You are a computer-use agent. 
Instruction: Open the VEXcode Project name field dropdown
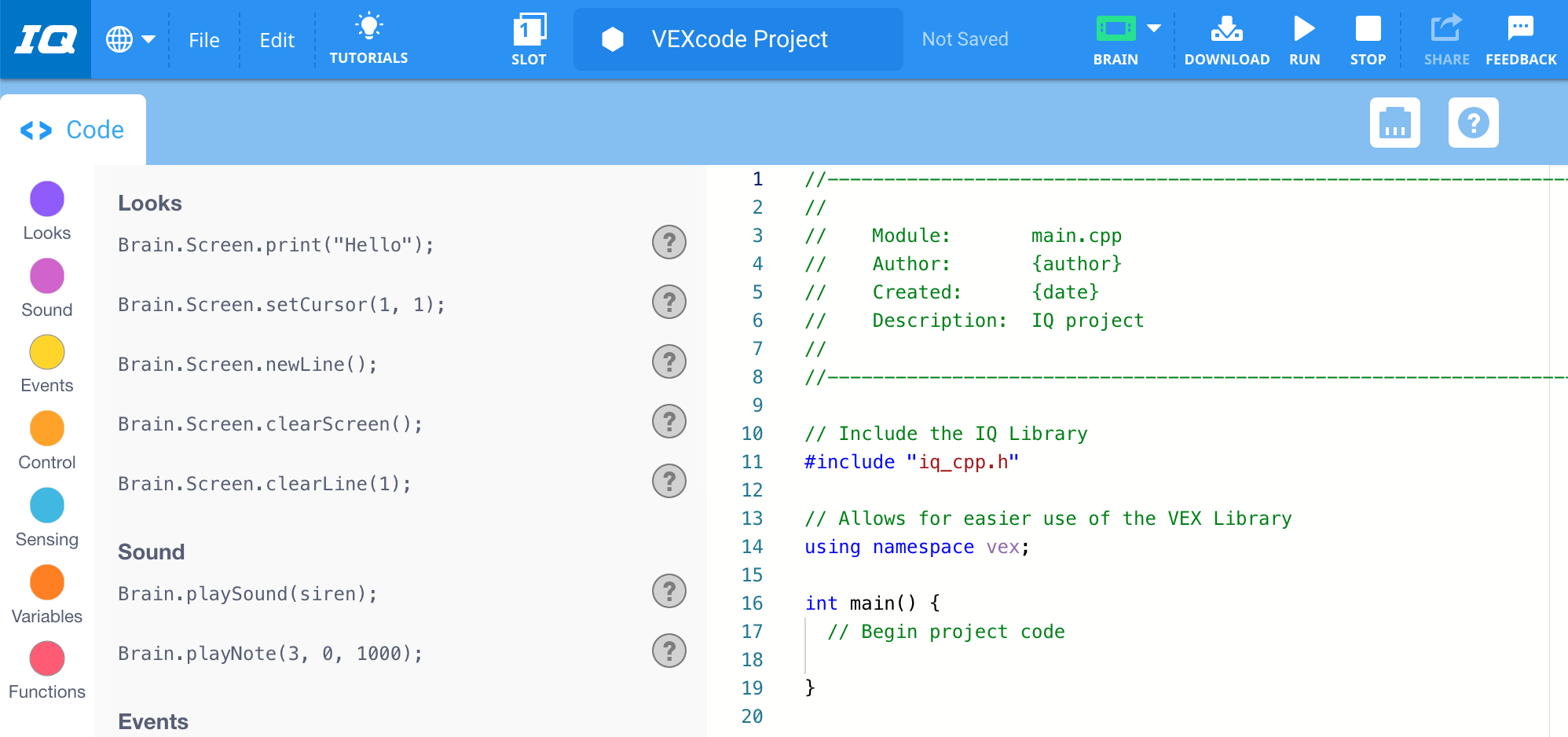tap(738, 38)
